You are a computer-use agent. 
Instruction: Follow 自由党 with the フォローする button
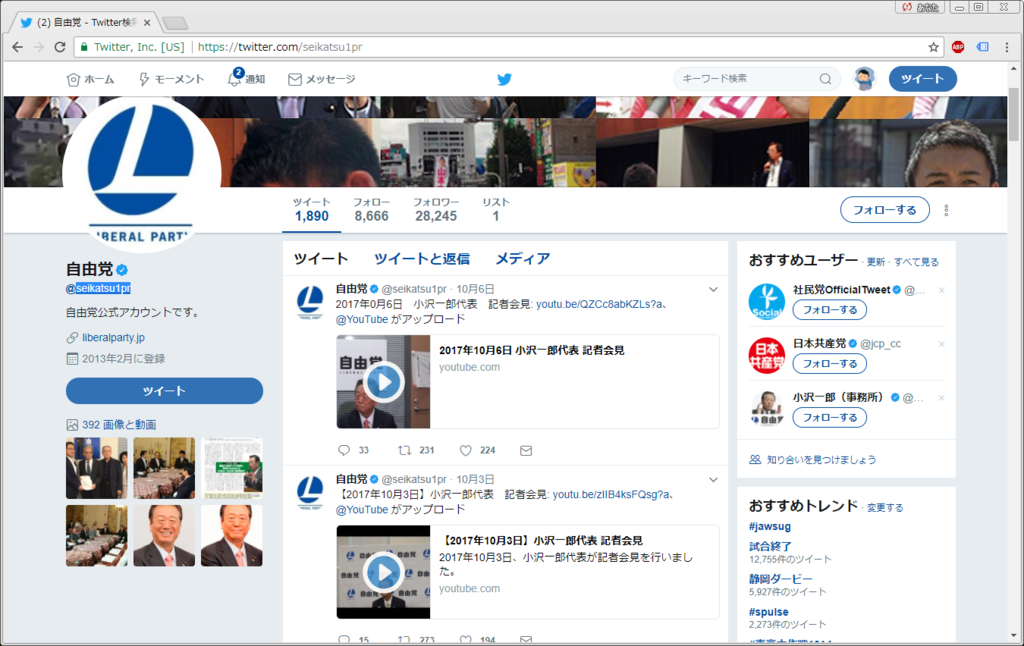(884, 210)
